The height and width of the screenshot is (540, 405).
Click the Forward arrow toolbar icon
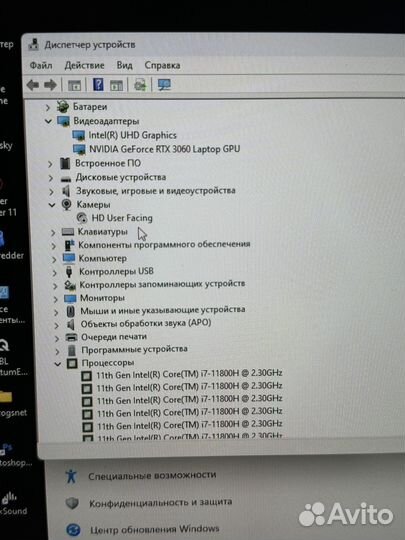pyautogui.click(x=51, y=85)
